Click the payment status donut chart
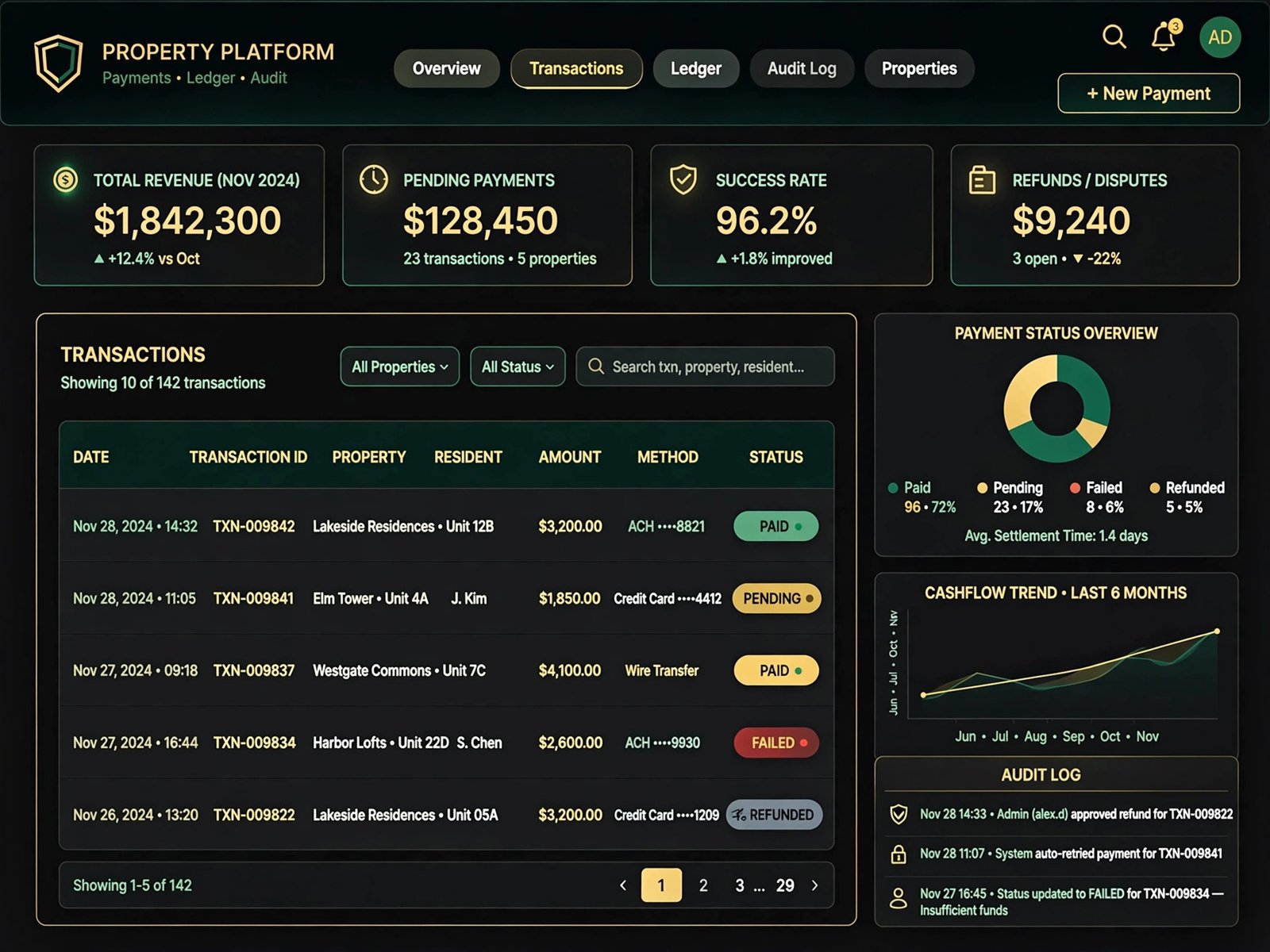Viewport: 1270px width, 952px height. pos(1056,409)
